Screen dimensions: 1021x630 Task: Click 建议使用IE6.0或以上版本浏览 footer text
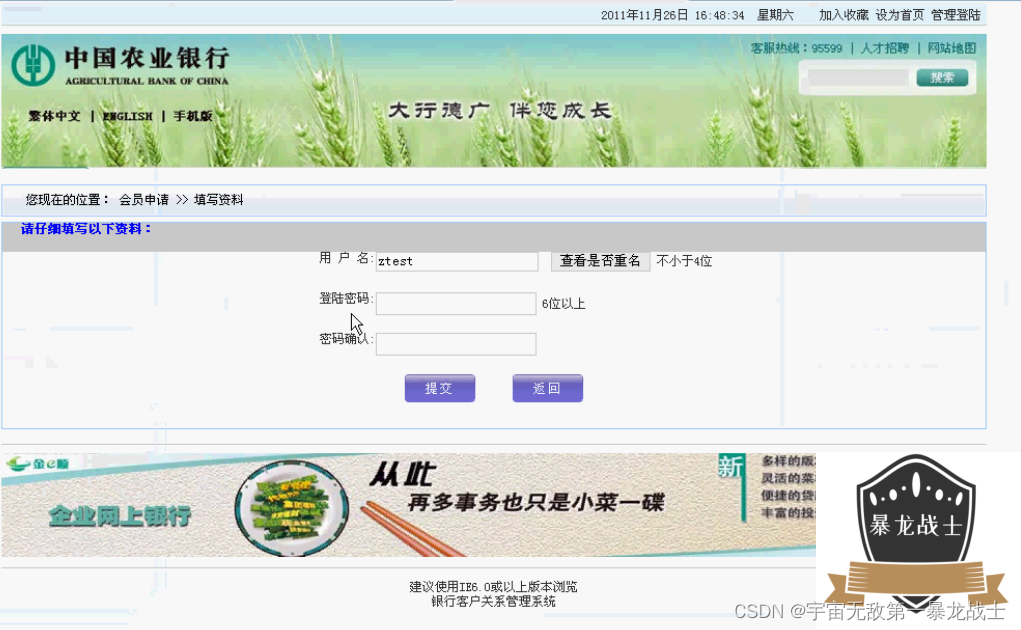pos(493,586)
